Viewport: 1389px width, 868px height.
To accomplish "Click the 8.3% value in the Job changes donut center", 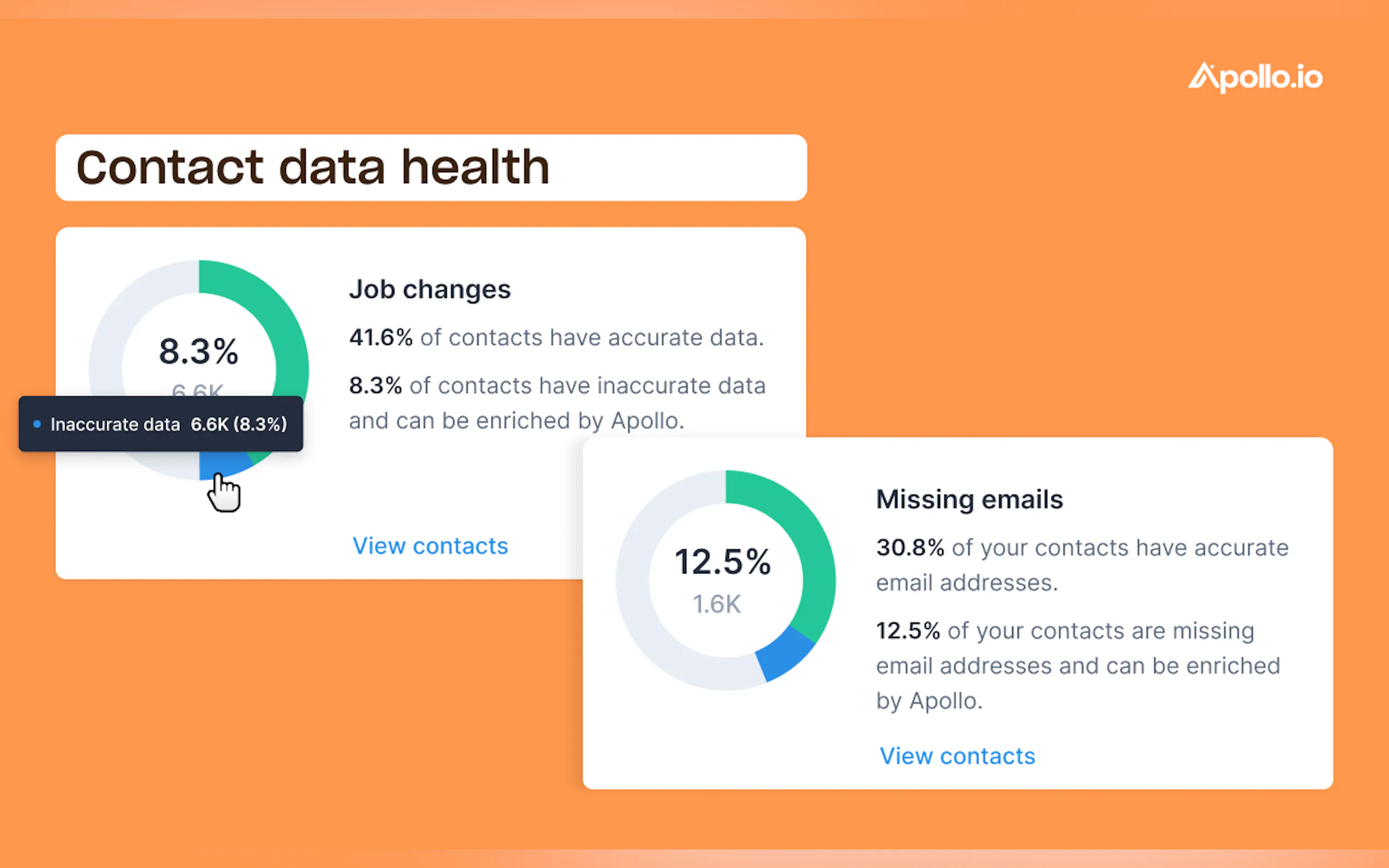I will coord(198,351).
